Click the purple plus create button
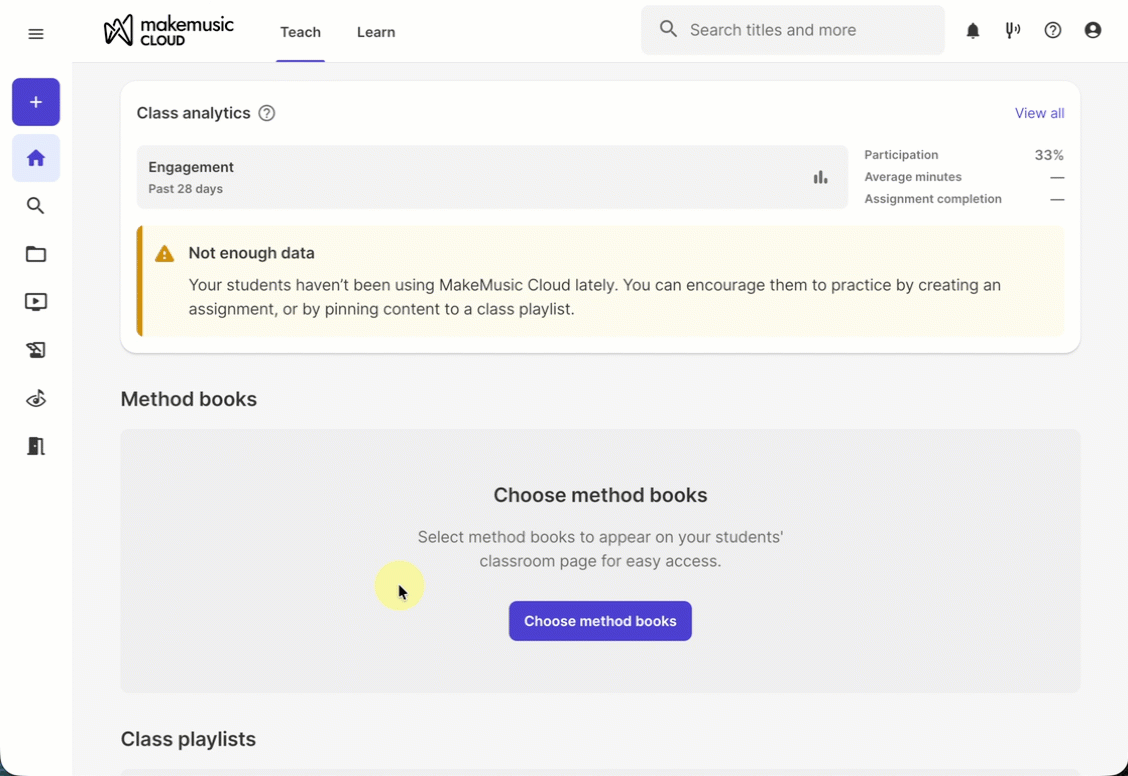The width and height of the screenshot is (1128, 776). point(36,102)
